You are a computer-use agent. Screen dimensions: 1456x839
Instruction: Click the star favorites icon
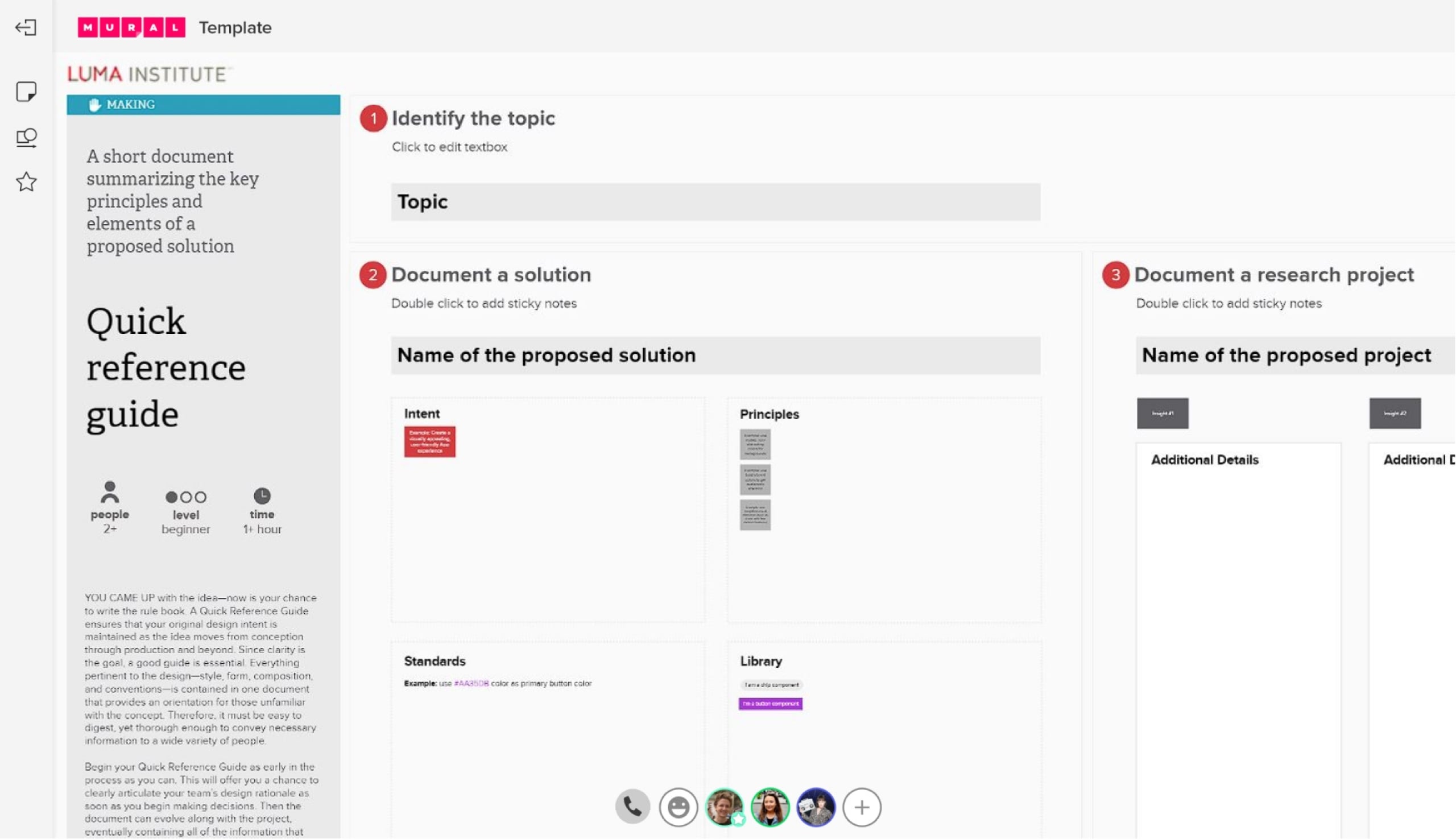pos(26,182)
